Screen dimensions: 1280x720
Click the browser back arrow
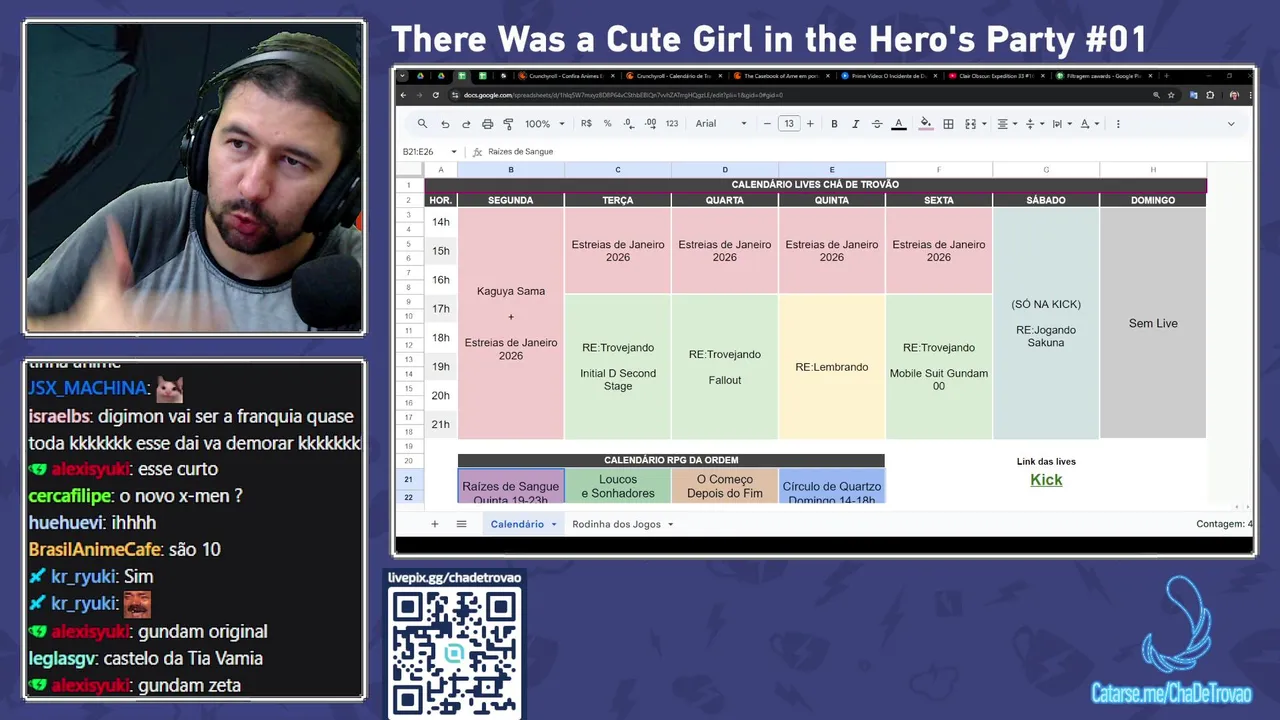tap(404, 95)
